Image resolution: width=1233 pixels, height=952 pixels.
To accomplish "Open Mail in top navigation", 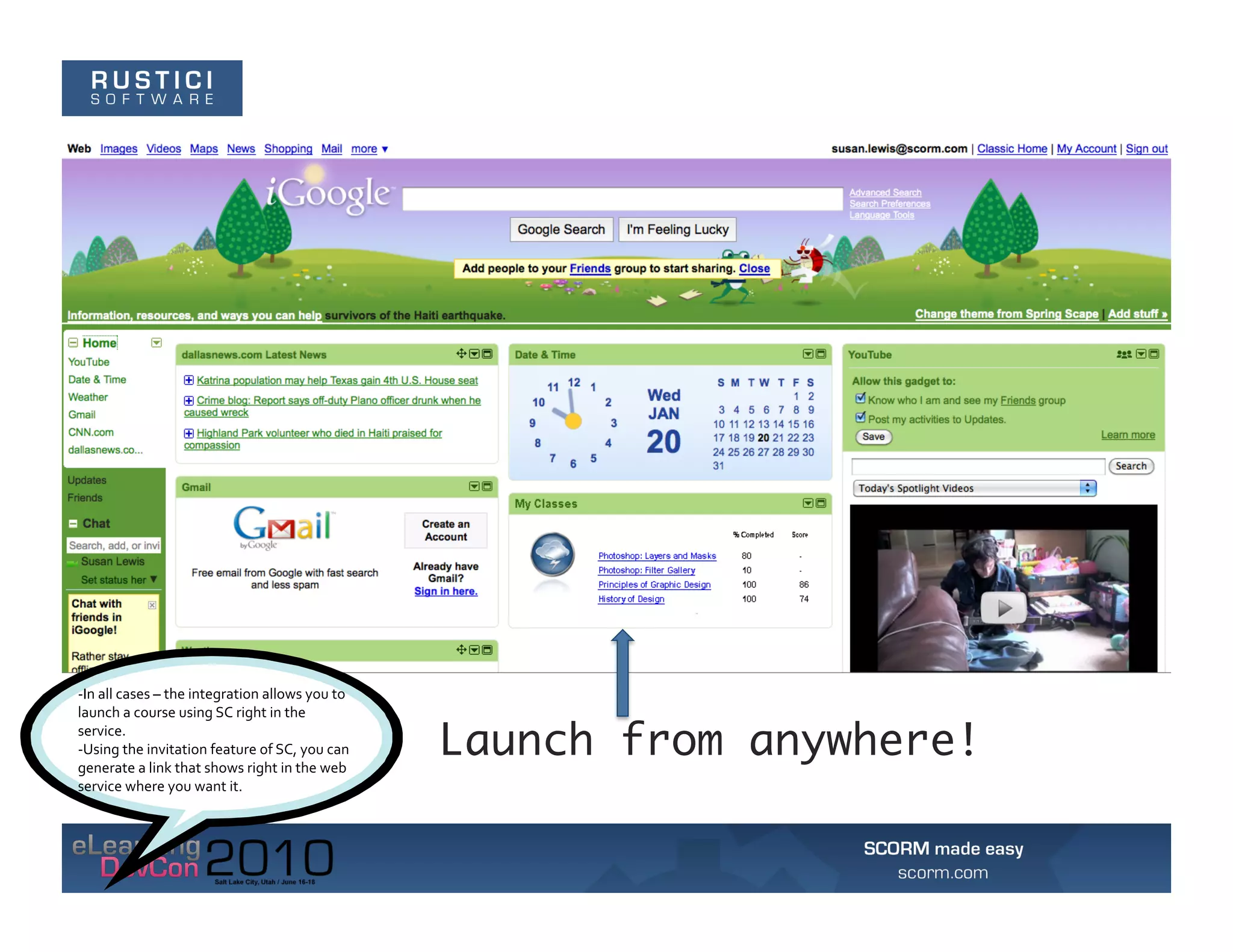I will [x=332, y=149].
